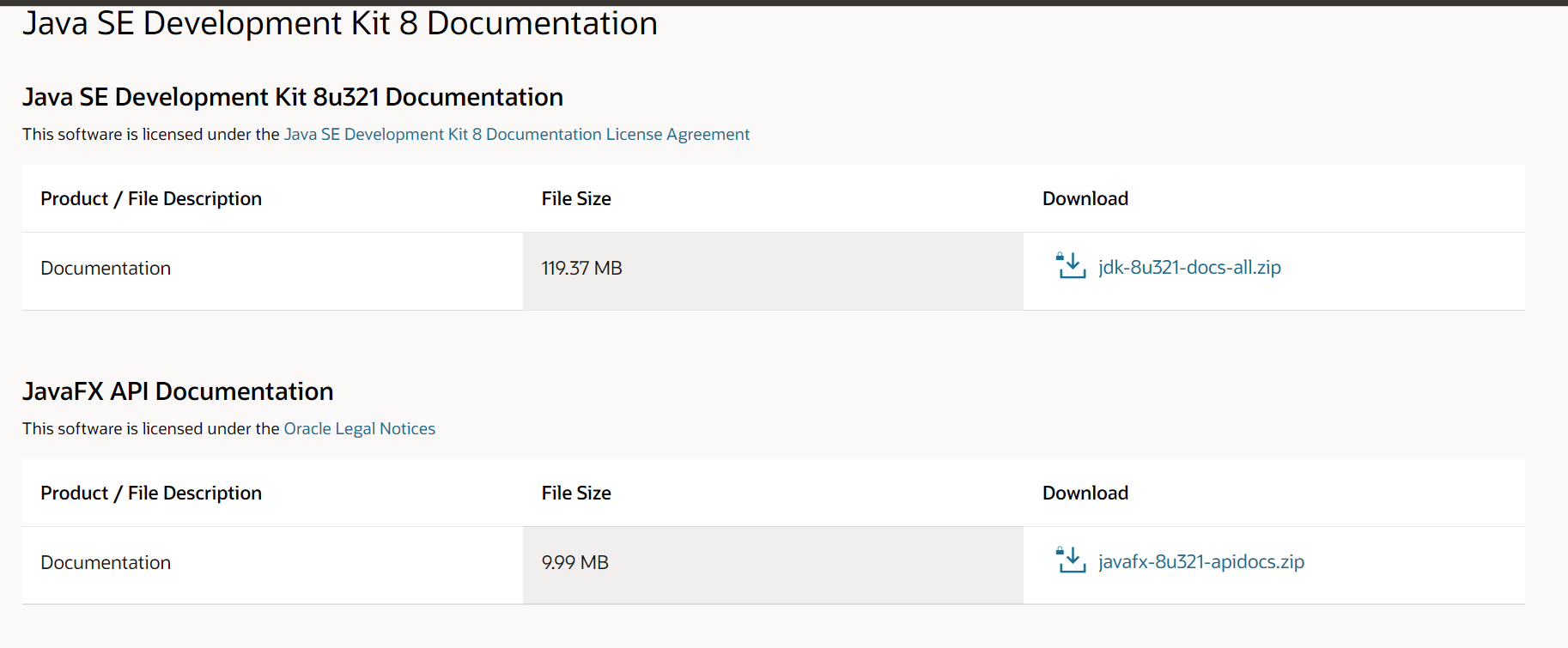Open Java SE Development Kit 8 Documentation License Agreement

517,135
